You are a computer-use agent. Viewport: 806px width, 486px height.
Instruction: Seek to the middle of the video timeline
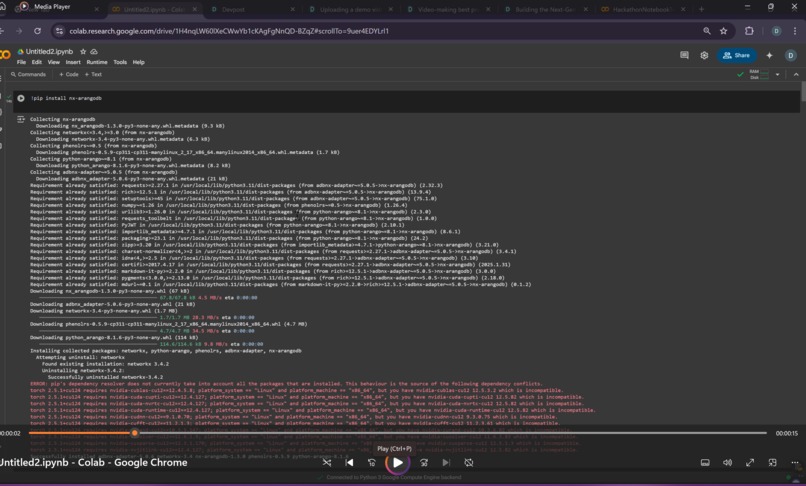[398, 433]
